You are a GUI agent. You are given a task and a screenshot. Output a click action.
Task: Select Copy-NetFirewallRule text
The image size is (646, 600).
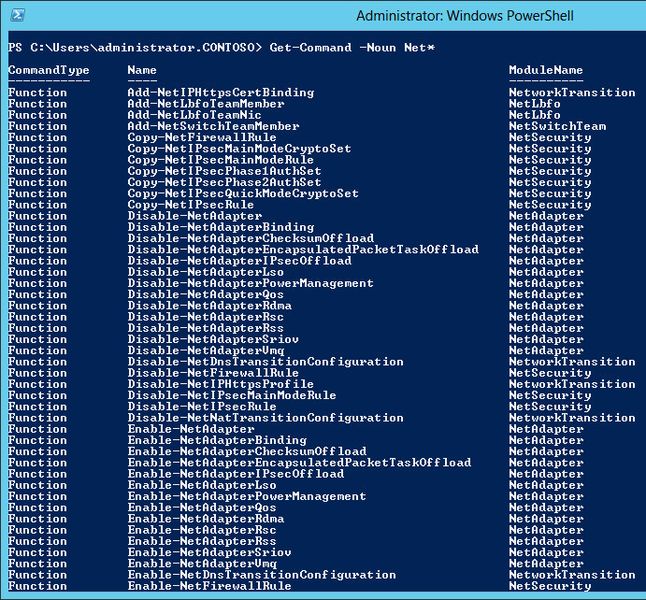coord(202,137)
